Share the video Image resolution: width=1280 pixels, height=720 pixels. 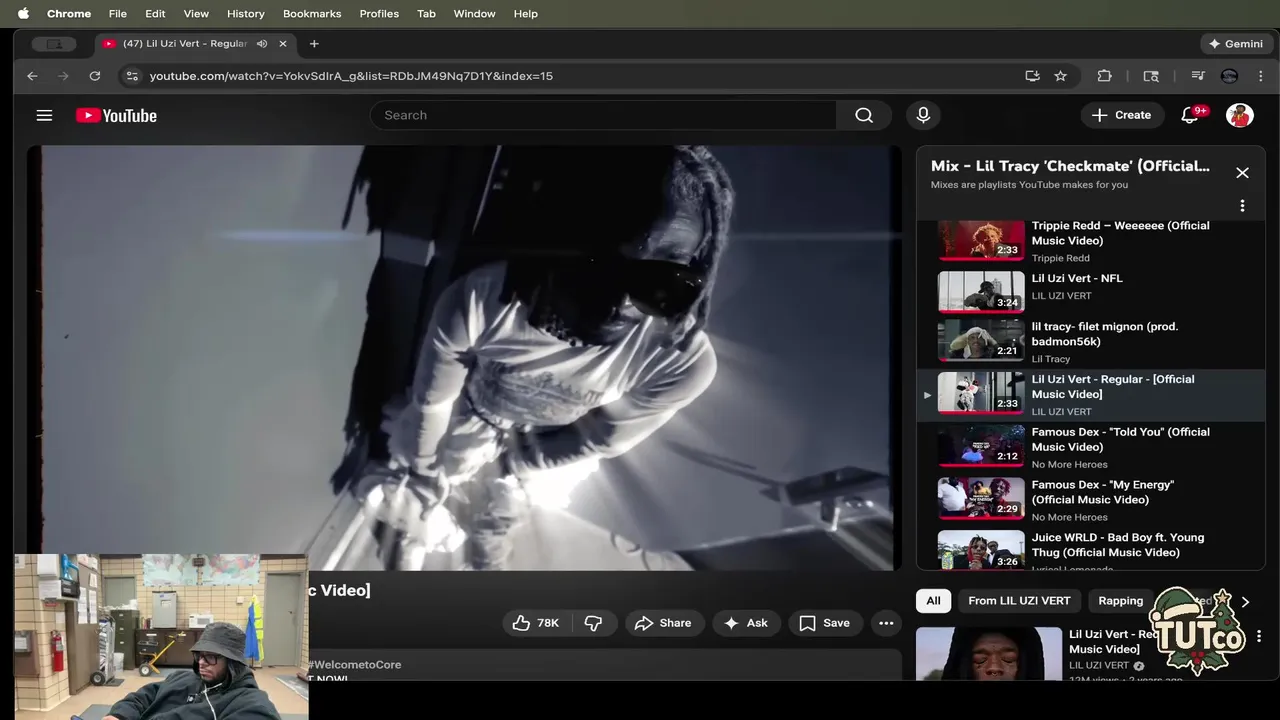[663, 623]
